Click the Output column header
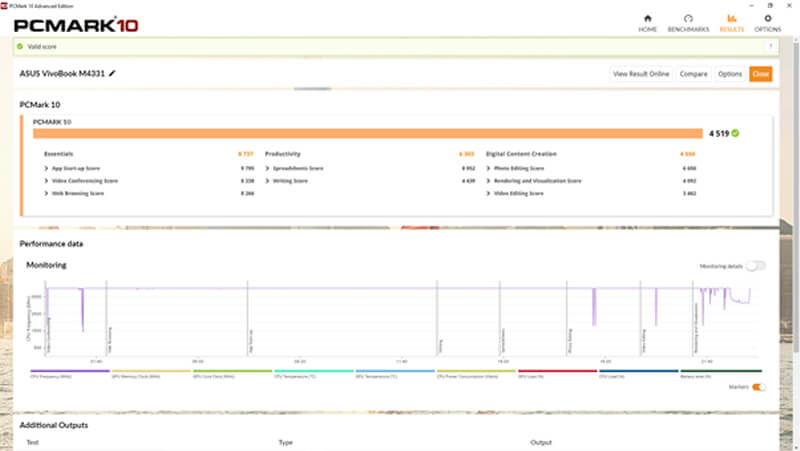 pos(541,442)
